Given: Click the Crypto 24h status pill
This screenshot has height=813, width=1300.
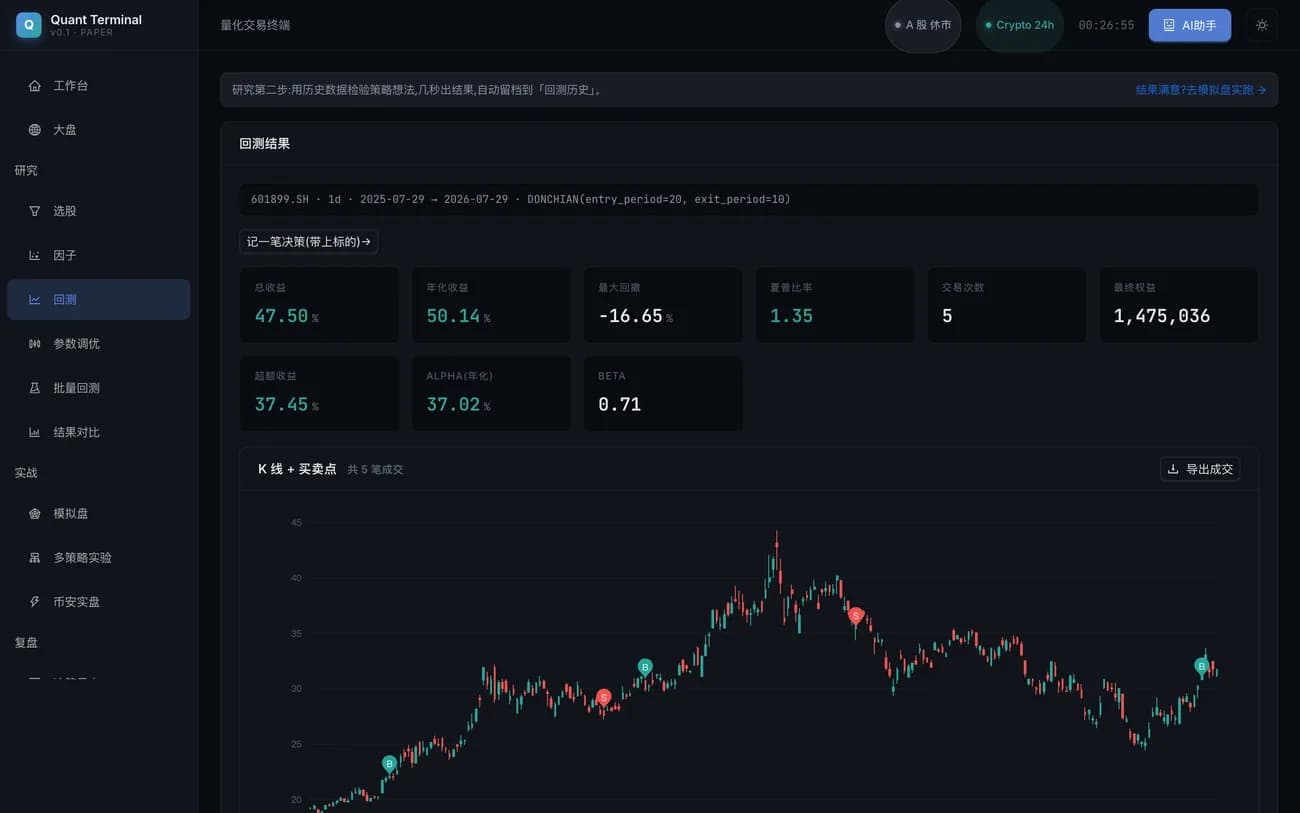Looking at the screenshot, I should (x=1020, y=25).
